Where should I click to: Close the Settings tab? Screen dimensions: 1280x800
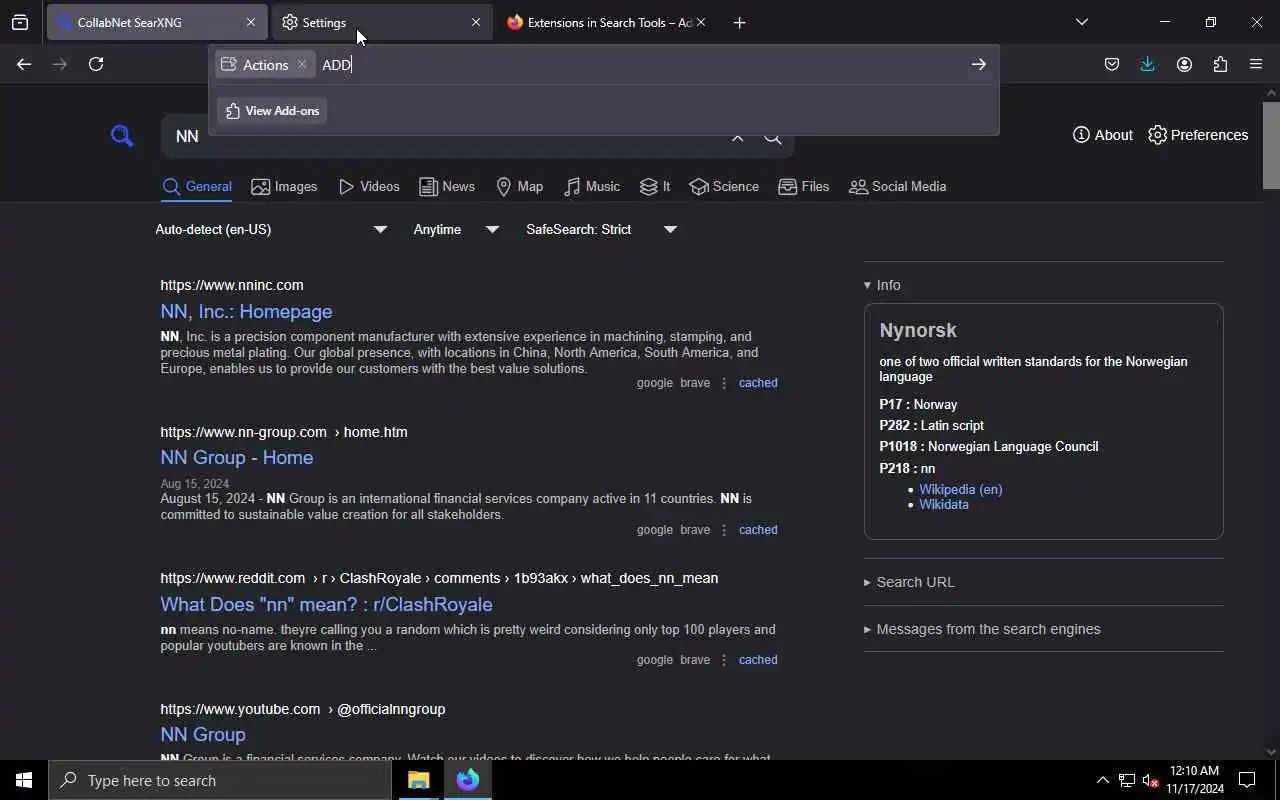point(476,22)
